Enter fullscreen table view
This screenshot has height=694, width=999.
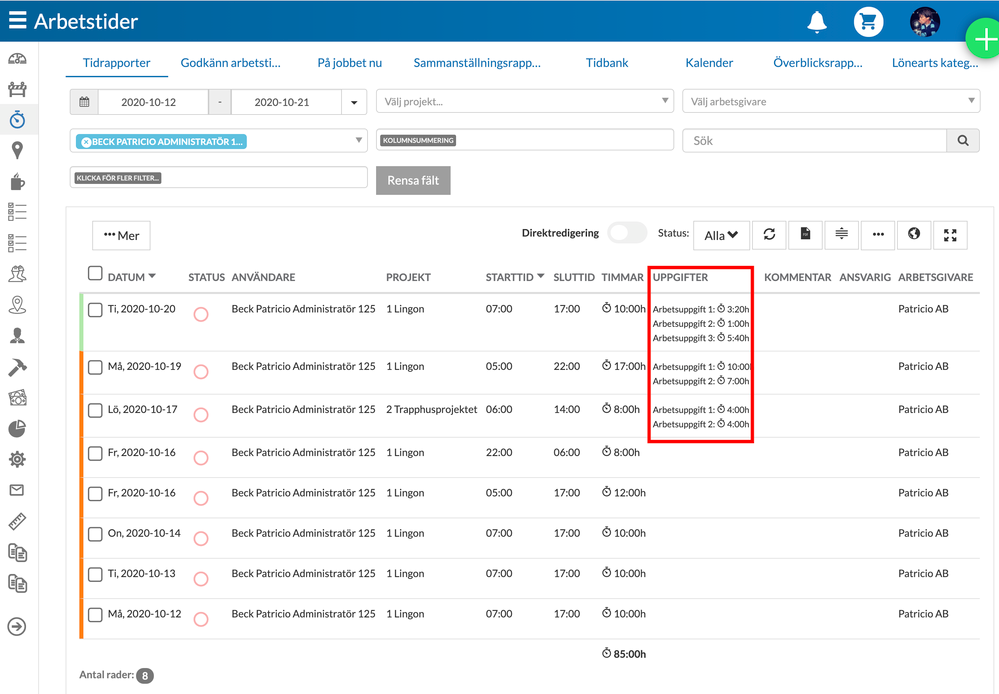point(950,235)
